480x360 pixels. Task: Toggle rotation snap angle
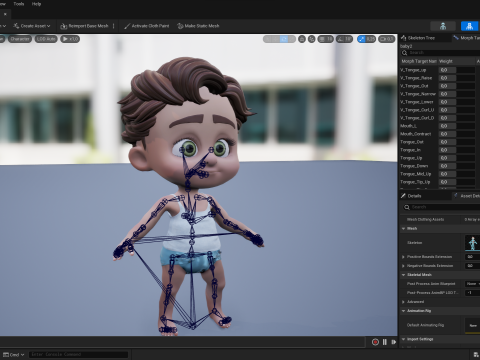click(x=340, y=39)
